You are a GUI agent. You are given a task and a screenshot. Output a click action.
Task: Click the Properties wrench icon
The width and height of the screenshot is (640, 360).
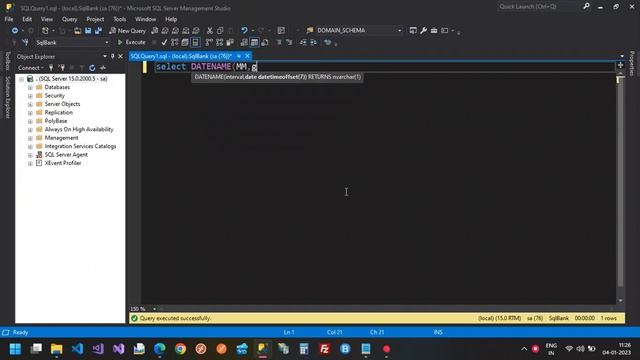(x=423, y=31)
